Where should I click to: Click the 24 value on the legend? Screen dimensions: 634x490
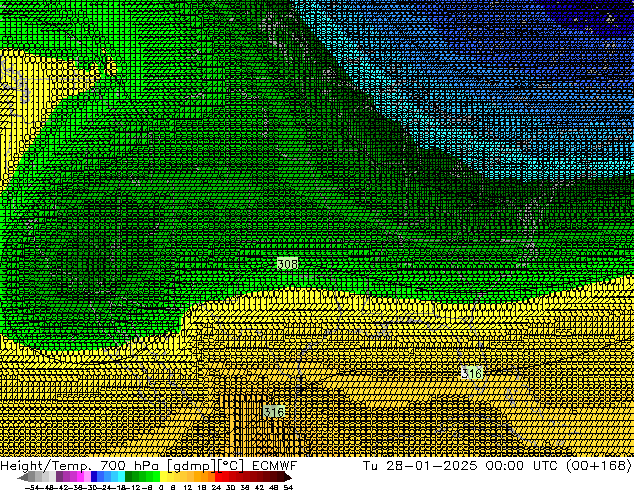point(216,487)
